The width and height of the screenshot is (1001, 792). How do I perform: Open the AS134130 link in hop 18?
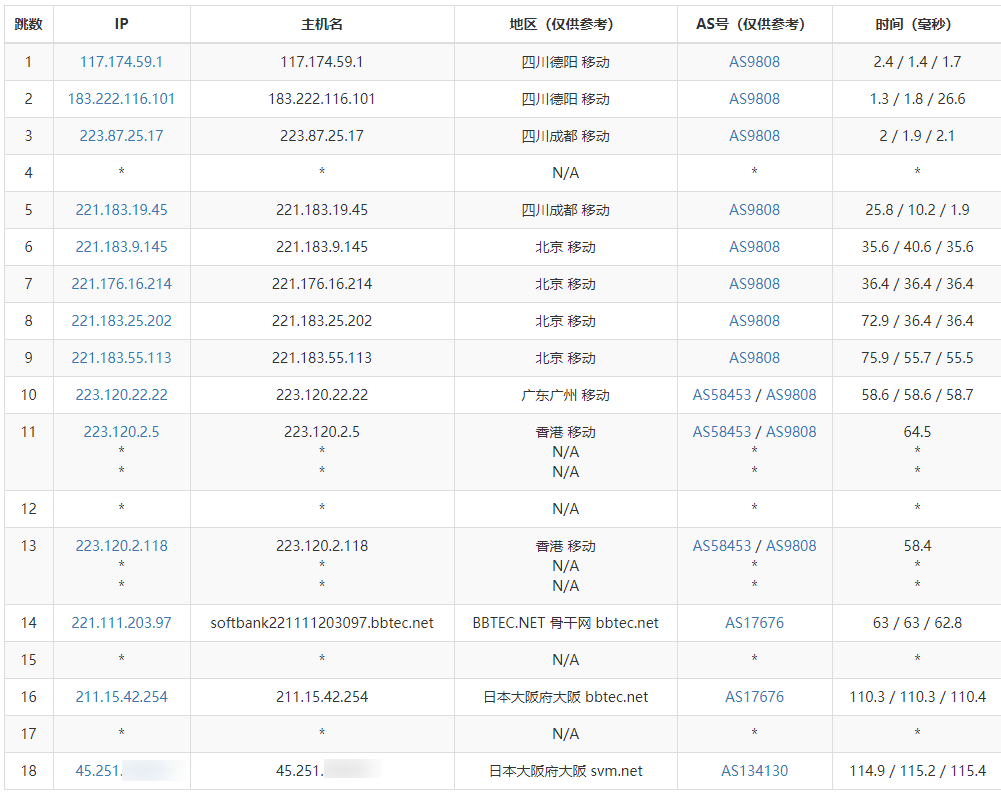click(754, 771)
